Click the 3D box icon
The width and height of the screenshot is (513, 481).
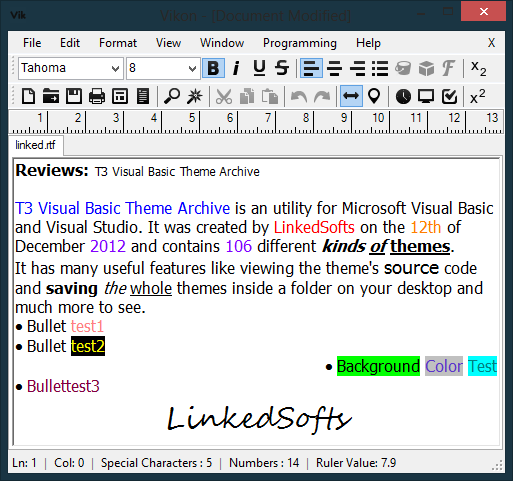426,68
